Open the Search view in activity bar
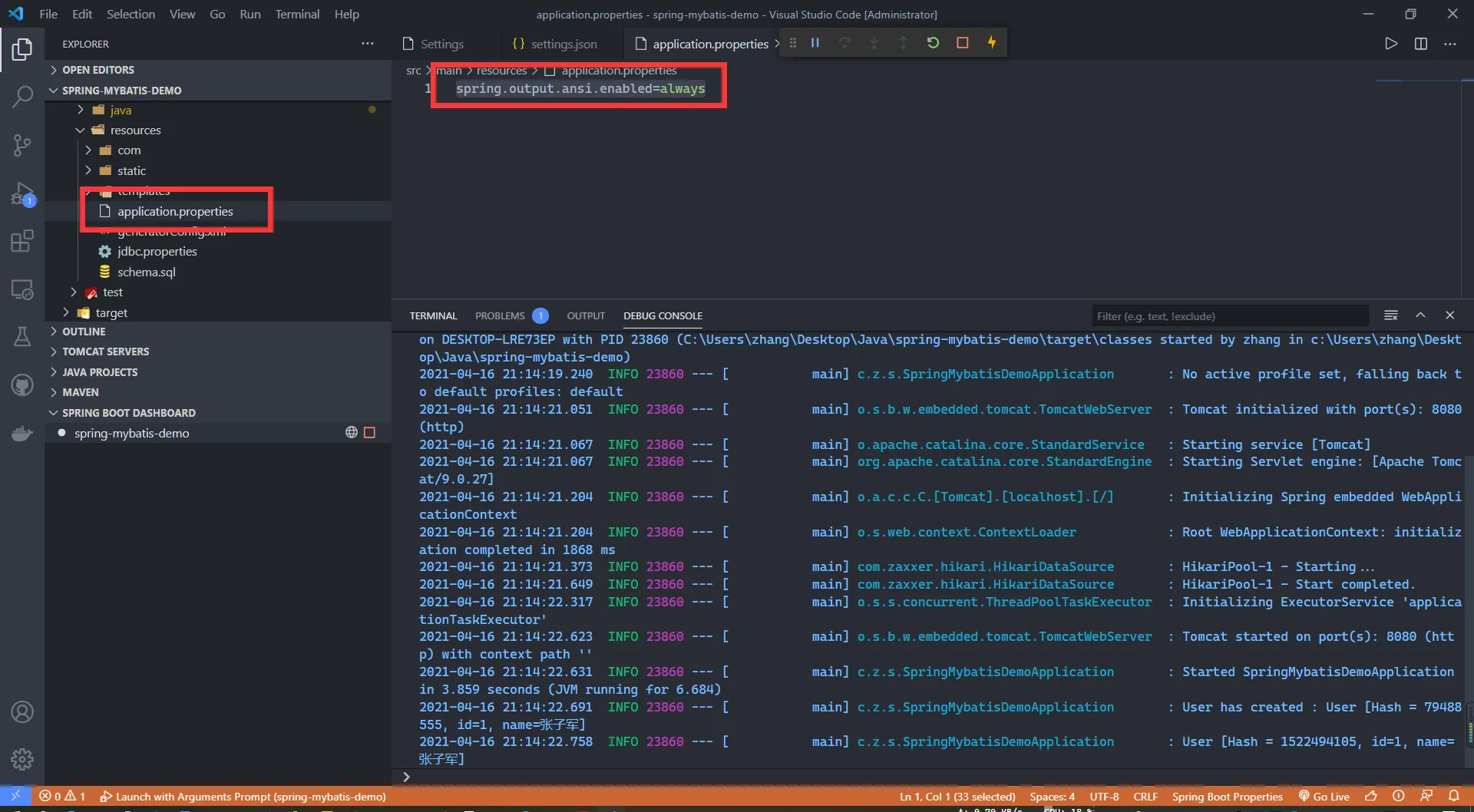Screen dimensions: 1474x812 (x=22, y=97)
